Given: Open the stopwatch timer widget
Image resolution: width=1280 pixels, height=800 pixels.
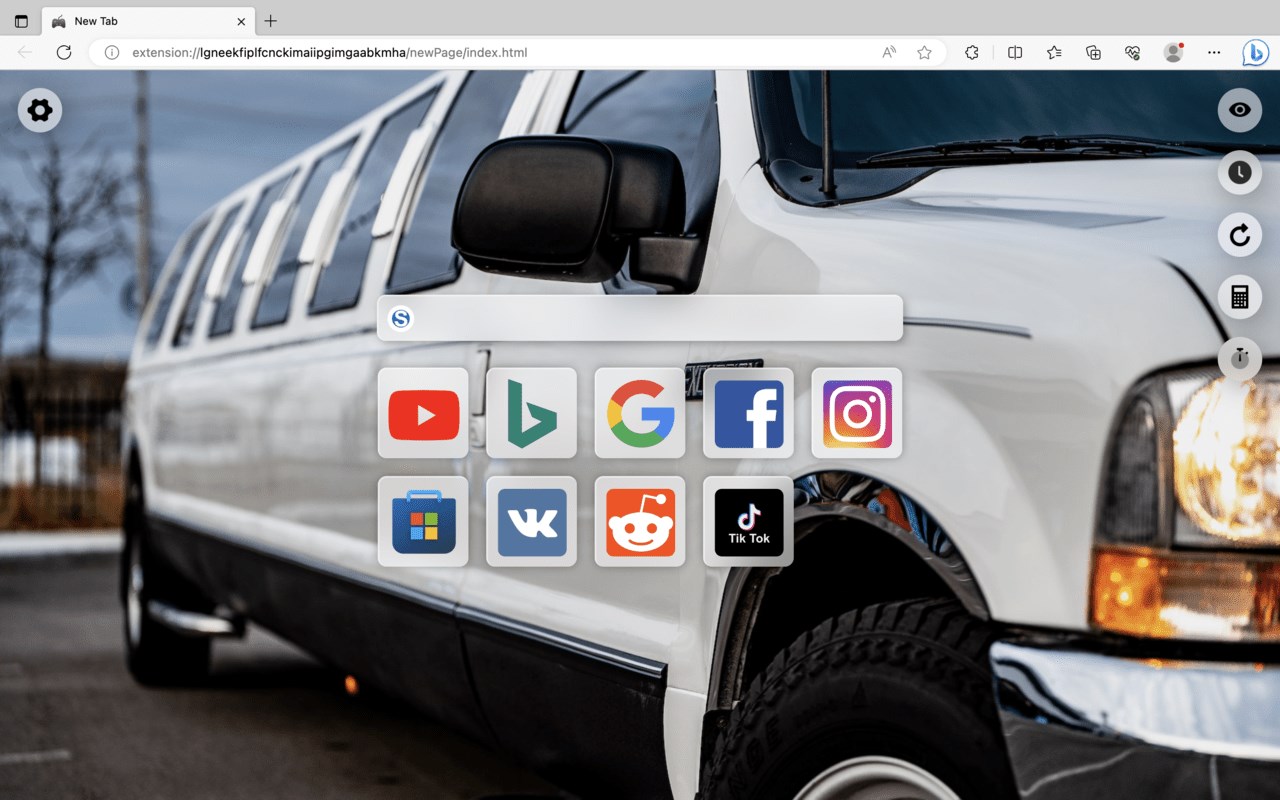Looking at the screenshot, I should coord(1240,359).
